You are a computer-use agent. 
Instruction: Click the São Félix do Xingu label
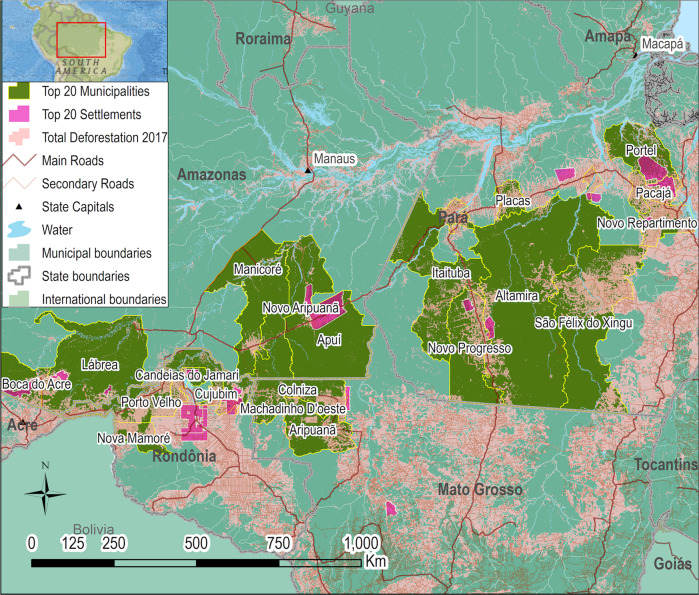pyautogui.click(x=585, y=323)
